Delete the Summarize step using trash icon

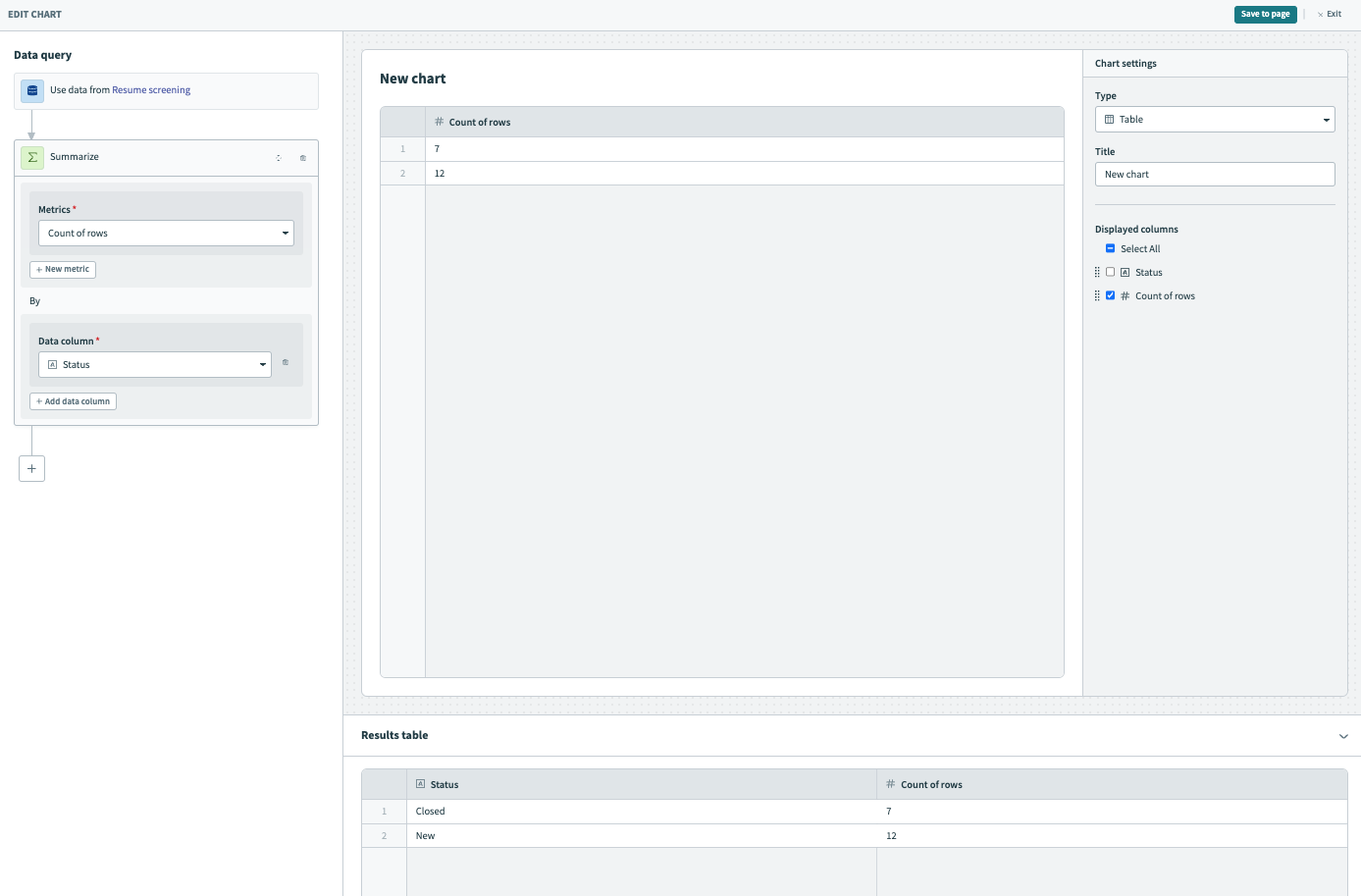(303, 158)
